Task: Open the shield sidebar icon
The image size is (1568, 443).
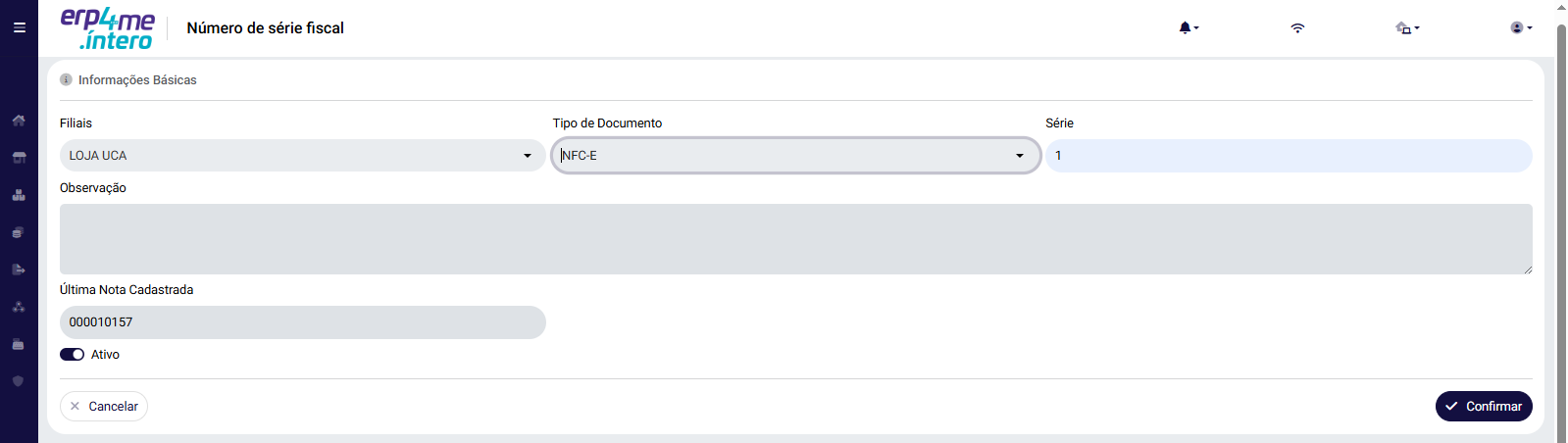Action: pos(19,381)
